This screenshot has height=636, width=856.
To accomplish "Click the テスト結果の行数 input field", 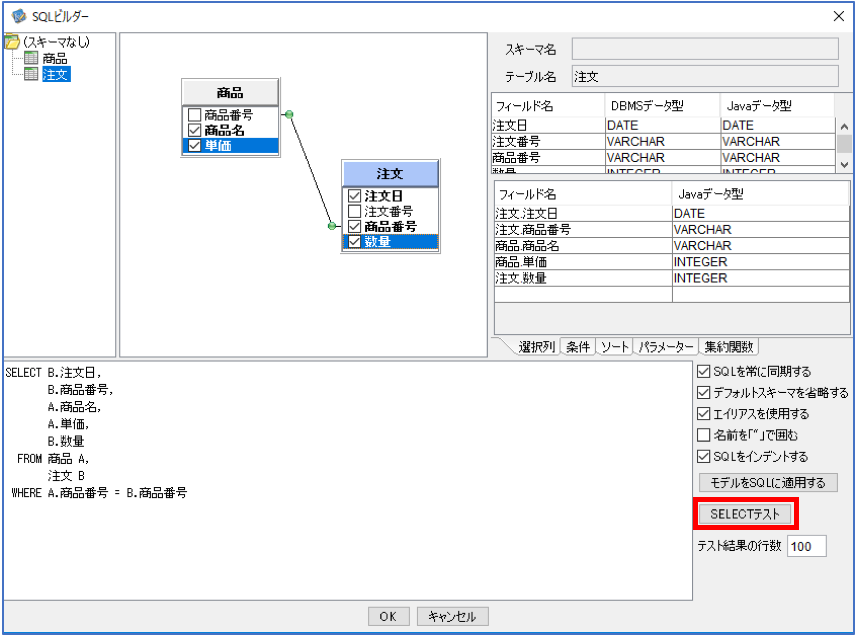I will pyautogui.click(x=806, y=546).
